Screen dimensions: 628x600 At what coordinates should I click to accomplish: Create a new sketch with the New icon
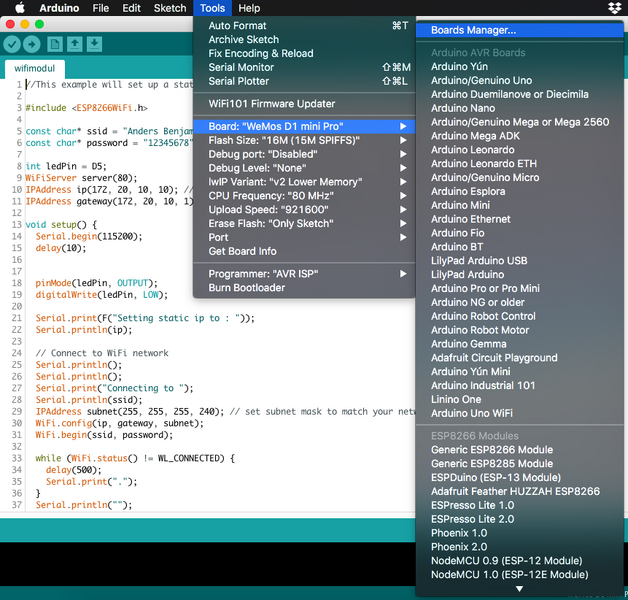(55, 44)
